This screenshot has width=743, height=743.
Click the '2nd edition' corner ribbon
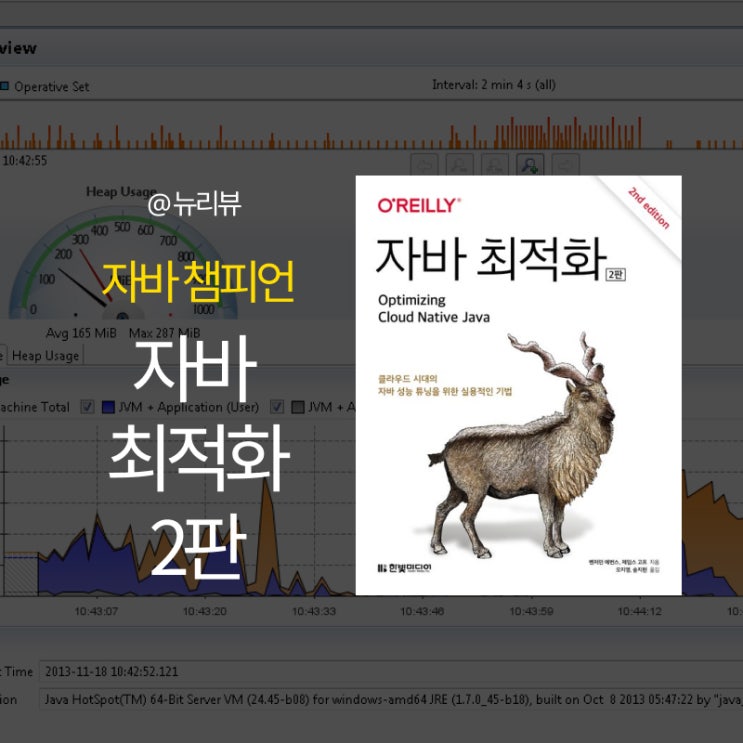pyautogui.click(x=648, y=208)
